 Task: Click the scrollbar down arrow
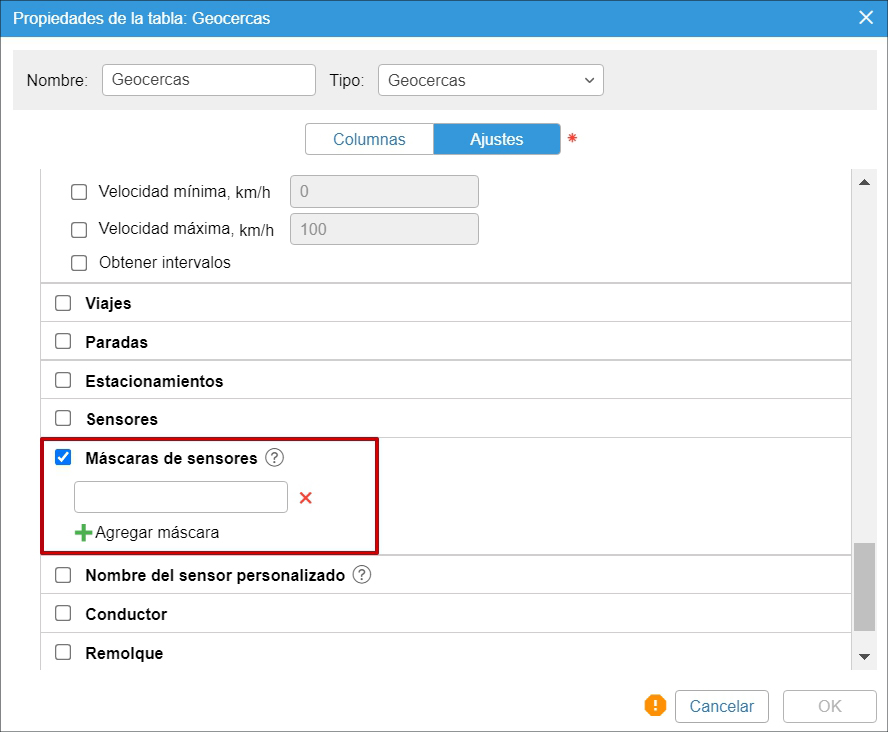(x=864, y=657)
